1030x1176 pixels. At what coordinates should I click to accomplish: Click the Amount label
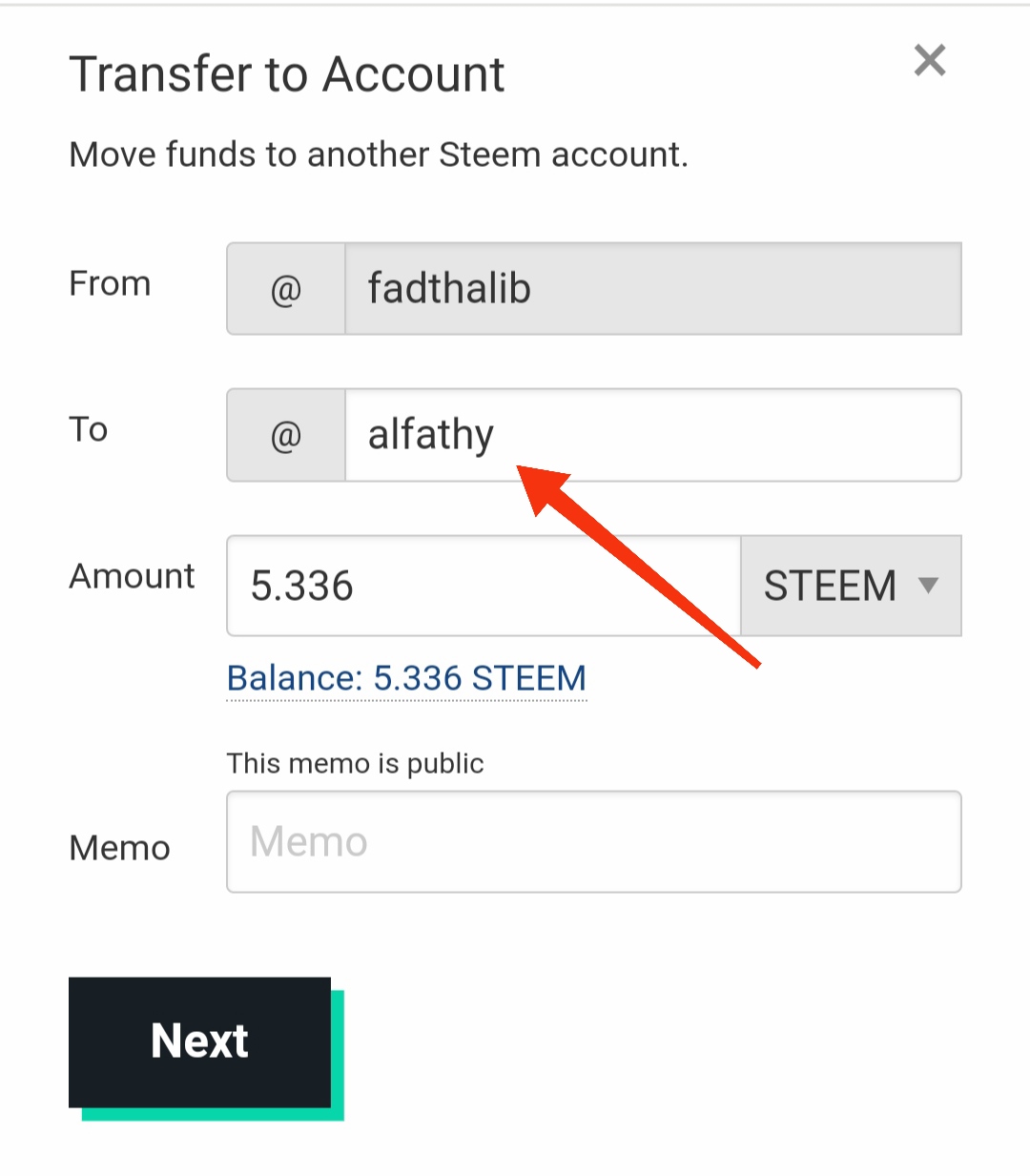[x=132, y=576]
